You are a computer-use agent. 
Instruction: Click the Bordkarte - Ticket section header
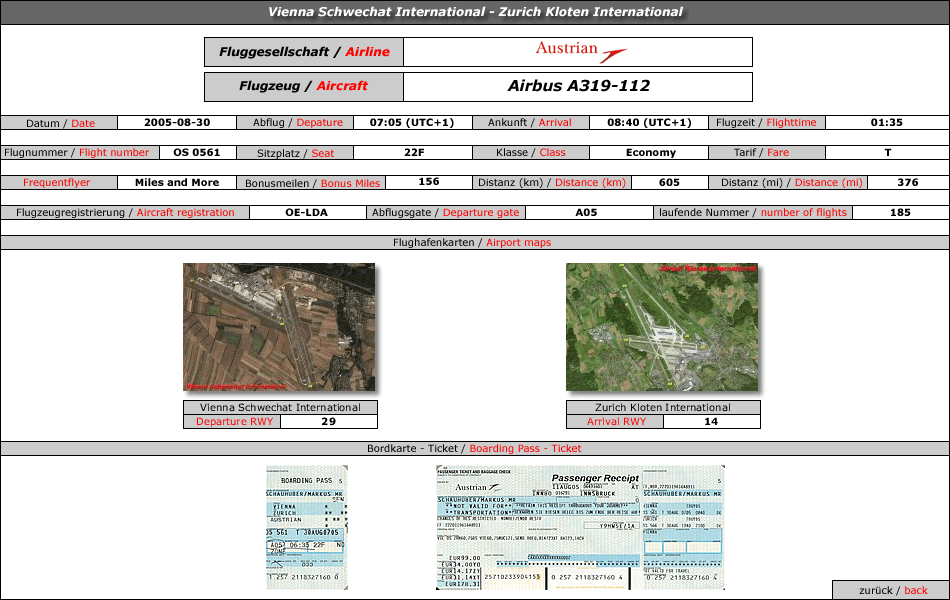tap(474, 448)
